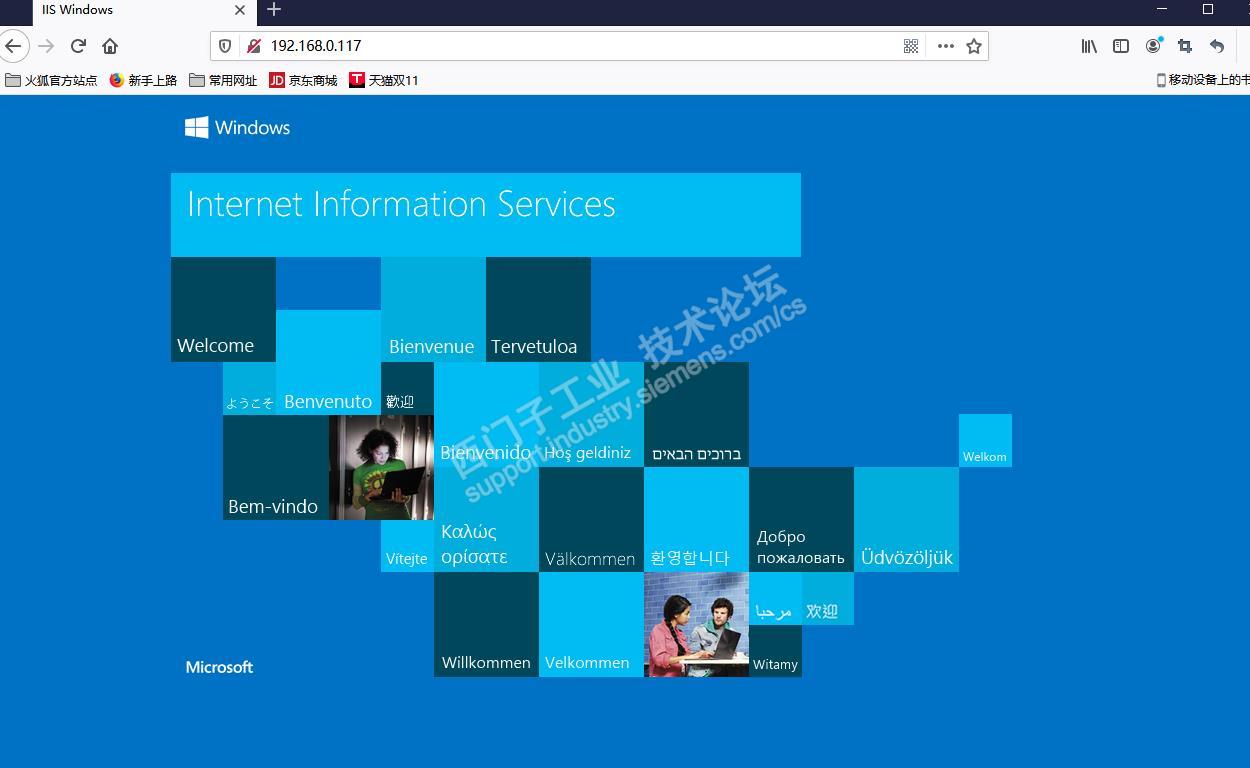This screenshot has height=768, width=1250.
Task: Open the 新手上路 bookmark
Action: (x=143, y=80)
